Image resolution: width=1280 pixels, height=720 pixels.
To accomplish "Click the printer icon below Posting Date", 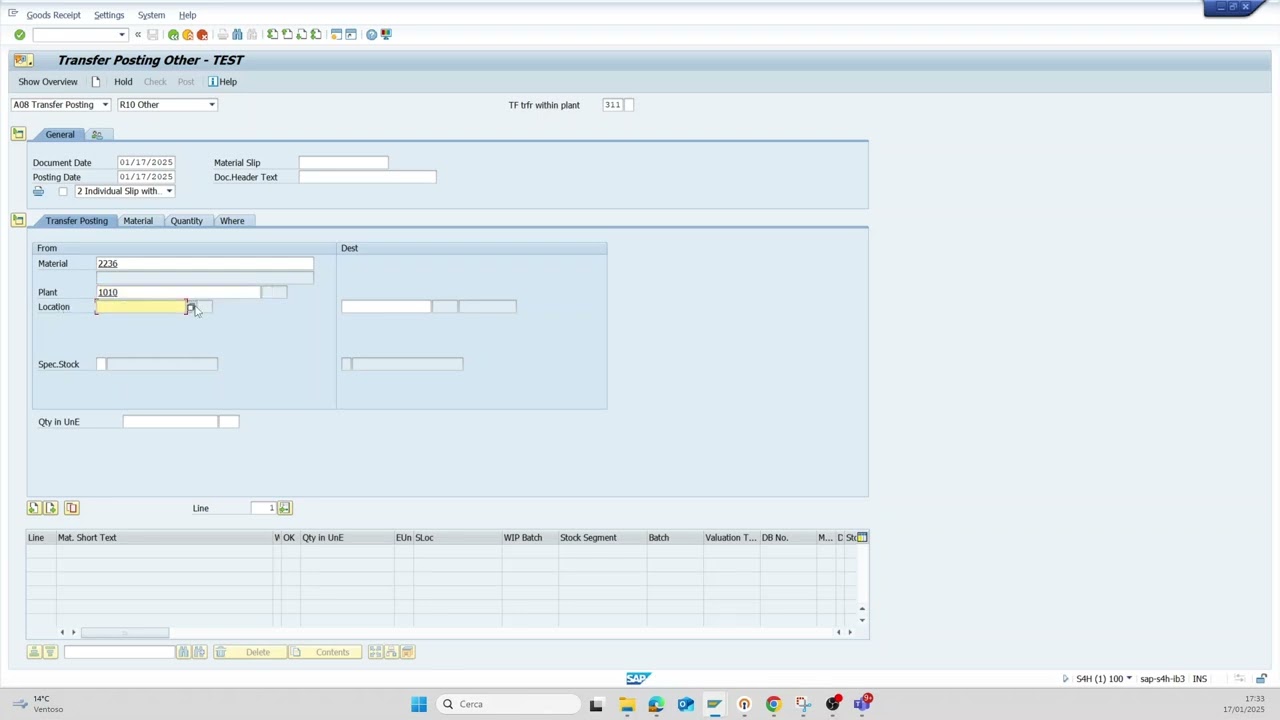I will pyautogui.click(x=38, y=191).
